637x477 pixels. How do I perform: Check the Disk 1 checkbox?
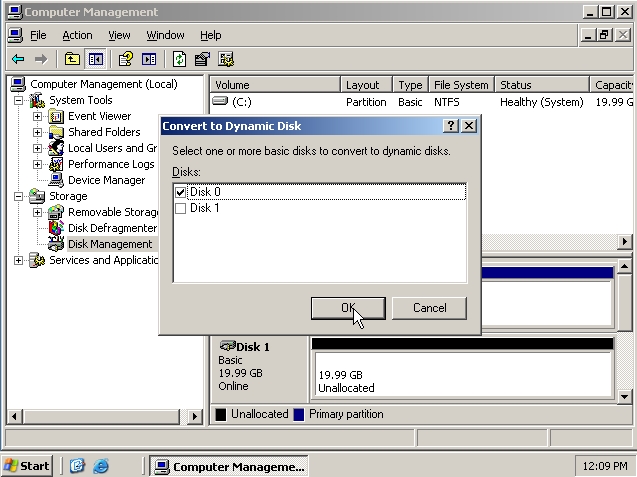180,208
